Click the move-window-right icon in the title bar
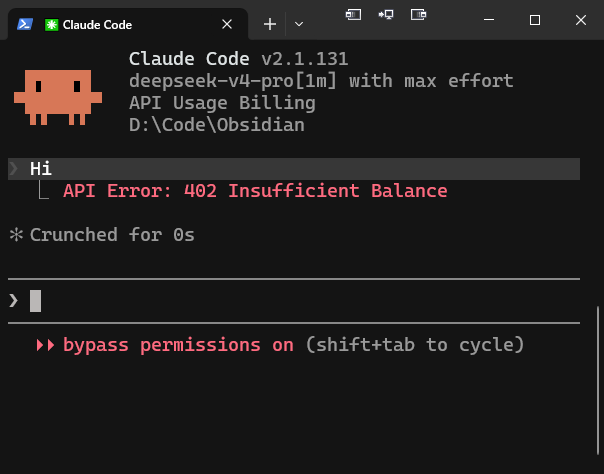The width and height of the screenshot is (604, 474). tap(418, 15)
